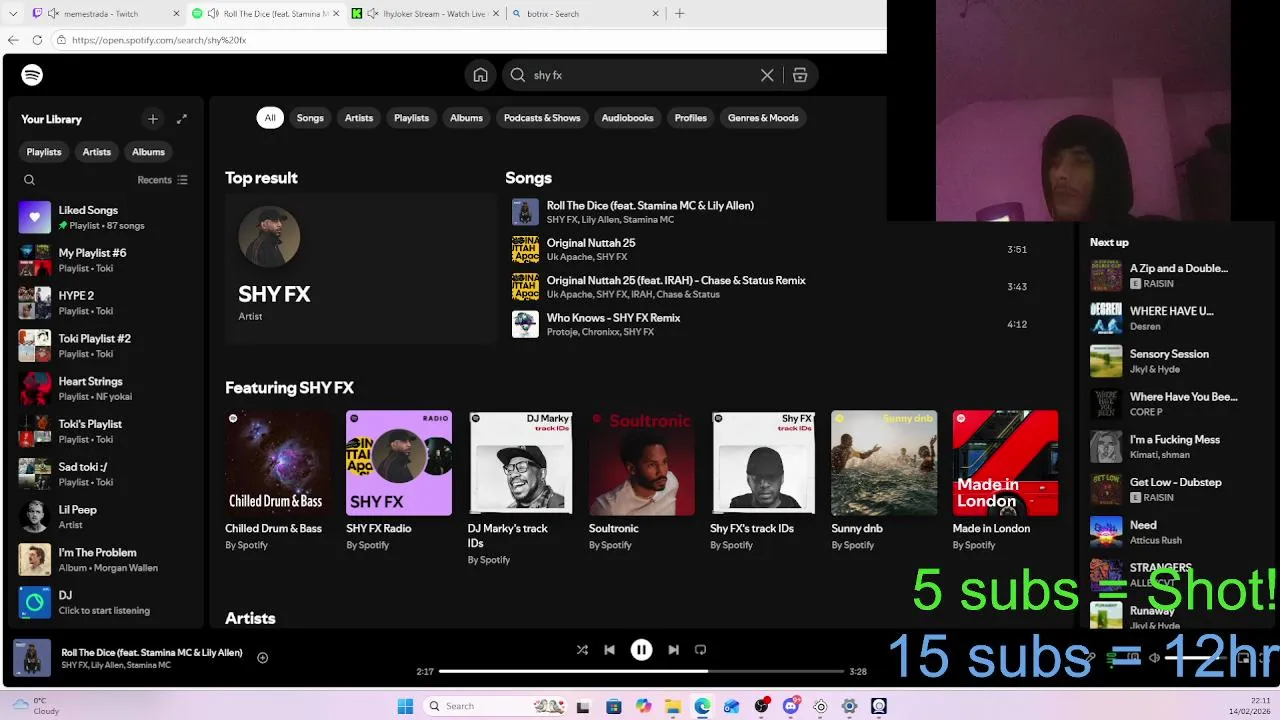This screenshot has height=720, width=1280.
Task: Select the Playlists search filter
Action: pyautogui.click(x=411, y=118)
